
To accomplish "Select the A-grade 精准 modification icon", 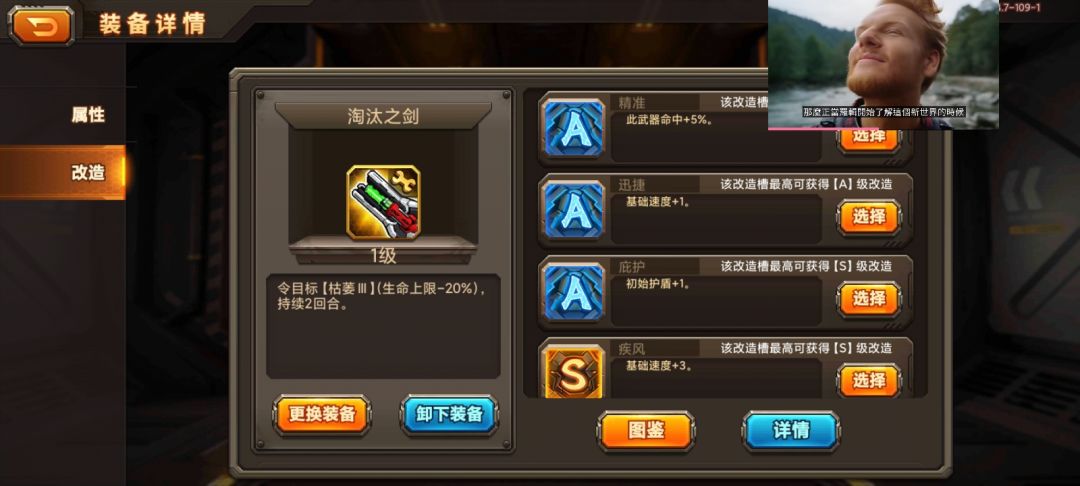I will pyautogui.click(x=574, y=129).
